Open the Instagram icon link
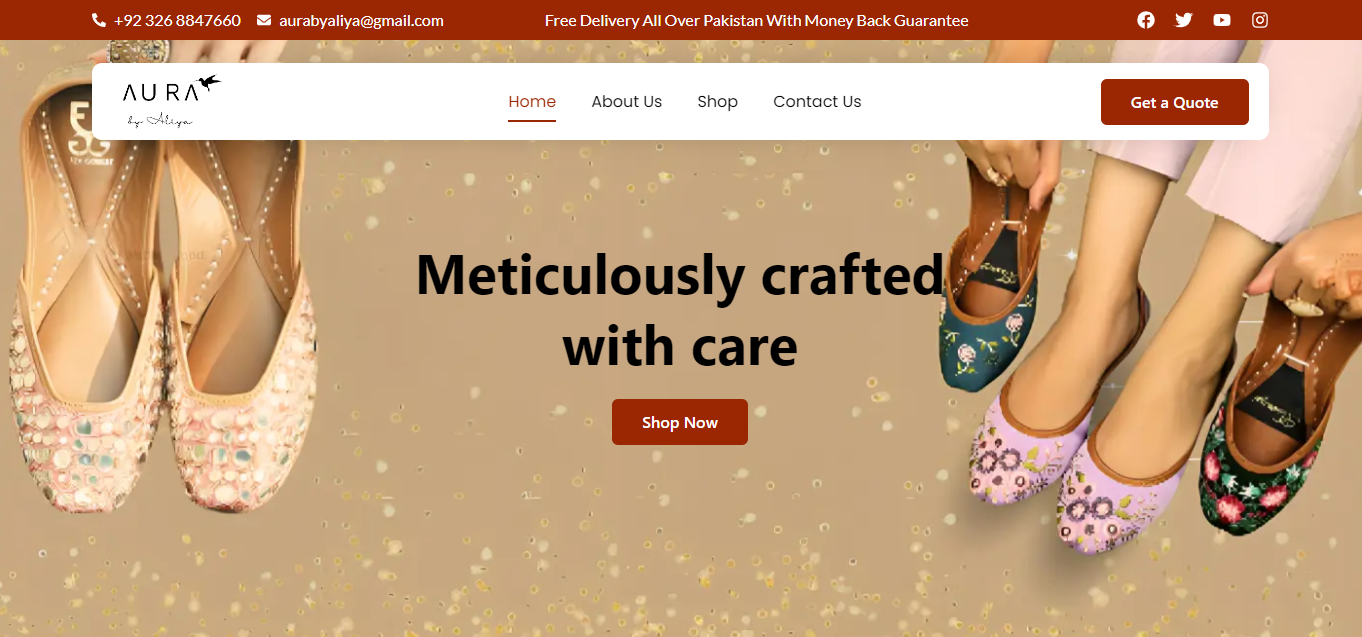Image resolution: width=1362 pixels, height=637 pixels. point(1260,20)
